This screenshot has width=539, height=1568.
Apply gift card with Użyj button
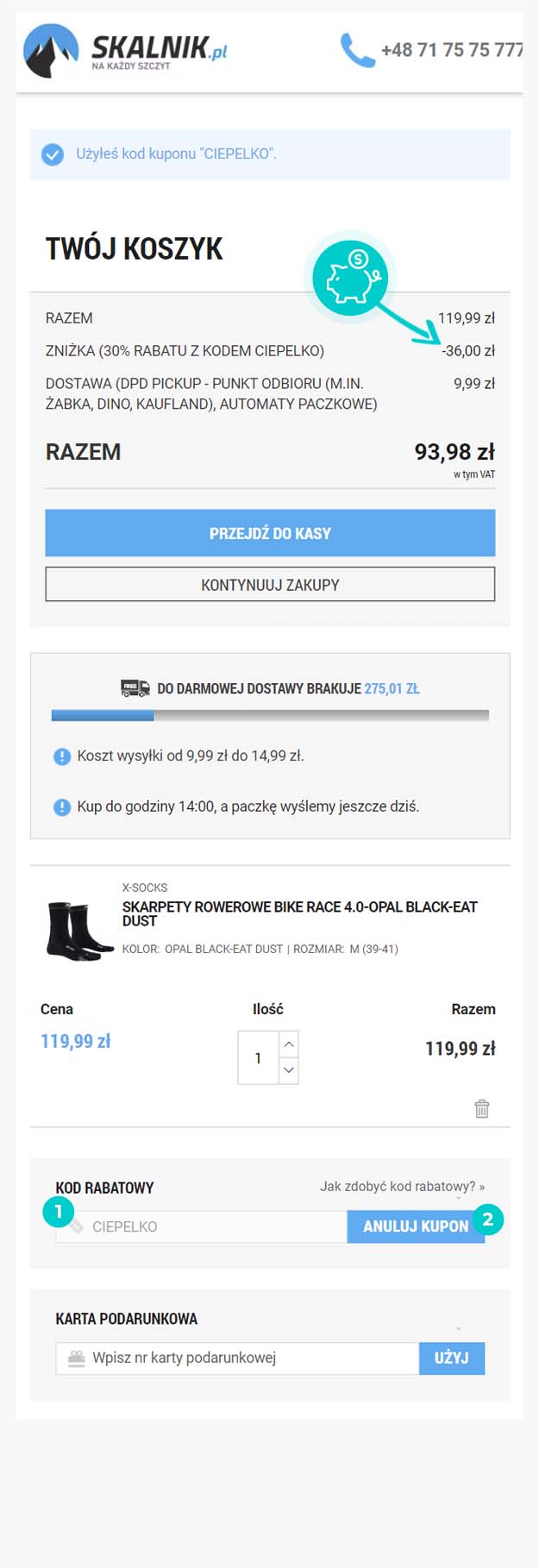coord(452,1358)
